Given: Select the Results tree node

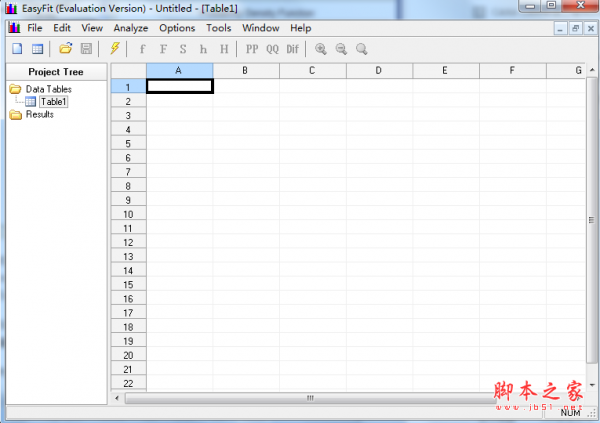Looking at the screenshot, I should (x=40, y=114).
